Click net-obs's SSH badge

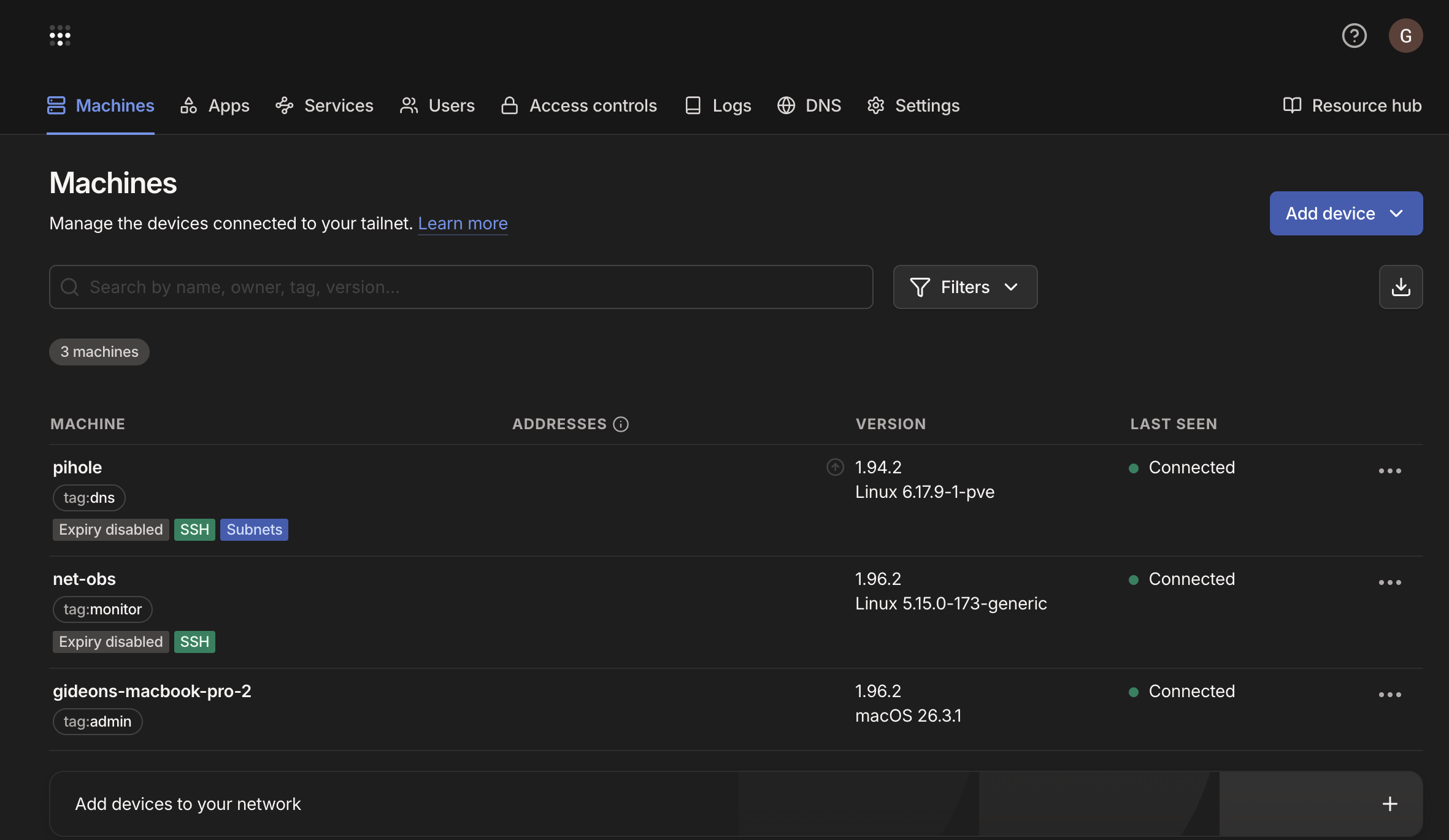194,642
